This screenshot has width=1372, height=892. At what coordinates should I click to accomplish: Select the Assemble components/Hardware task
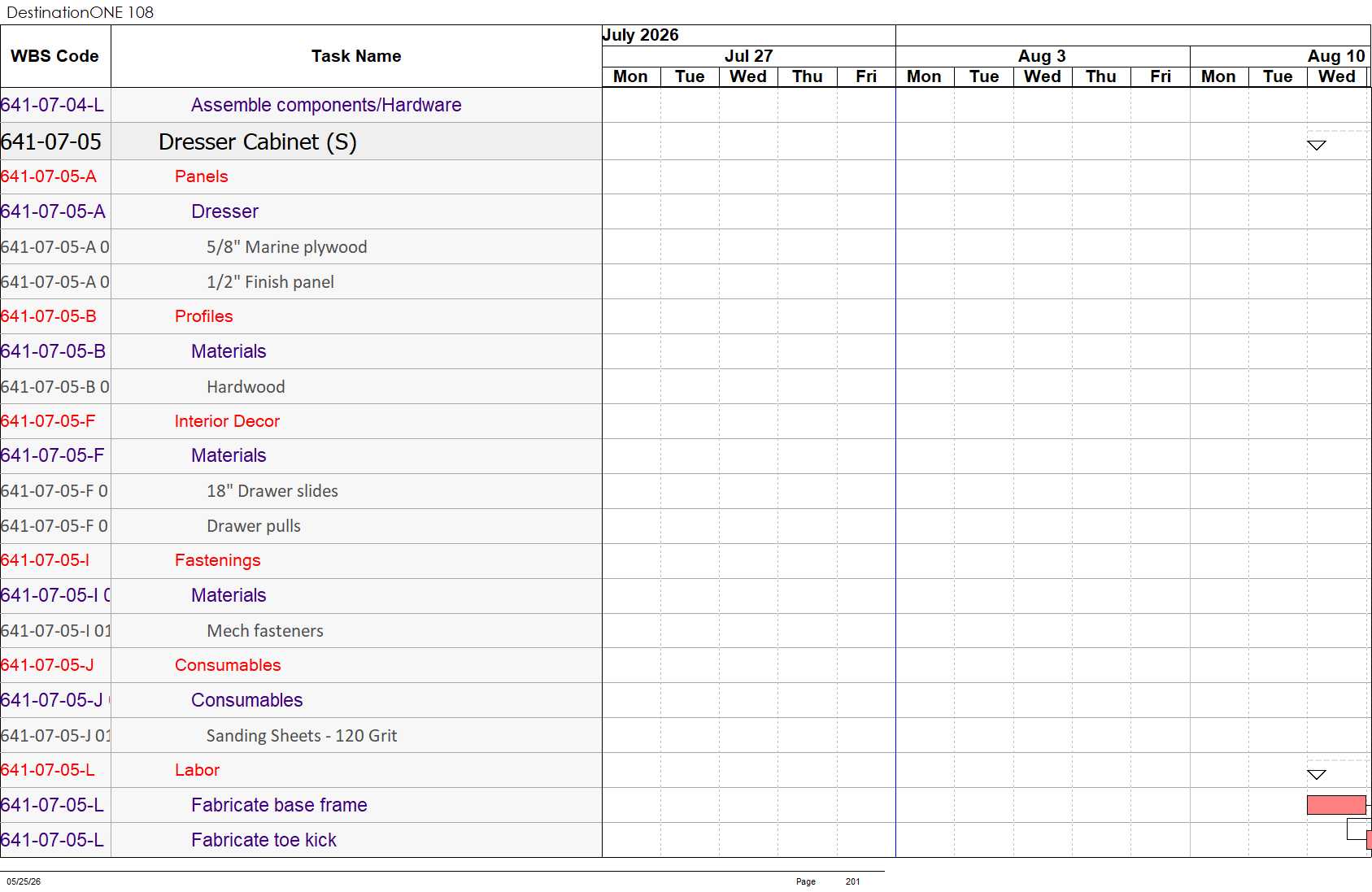pyautogui.click(x=326, y=105)
